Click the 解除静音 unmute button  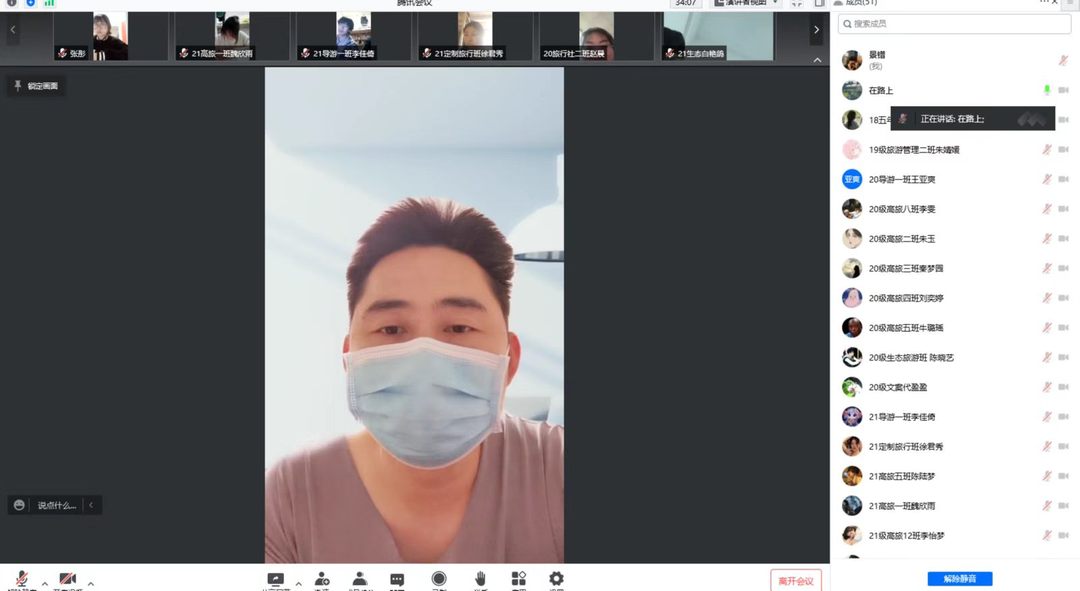(x=959, y=579)
